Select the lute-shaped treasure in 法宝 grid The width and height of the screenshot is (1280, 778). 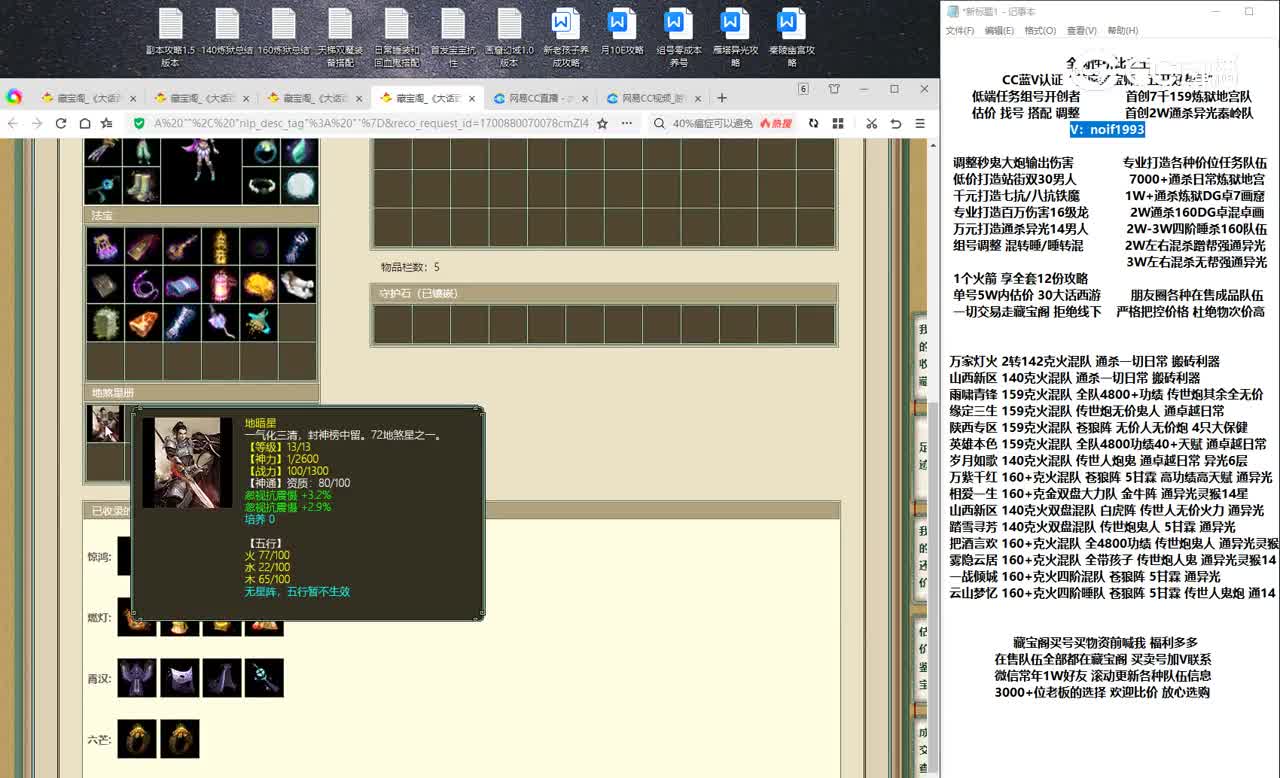point(181,246)
